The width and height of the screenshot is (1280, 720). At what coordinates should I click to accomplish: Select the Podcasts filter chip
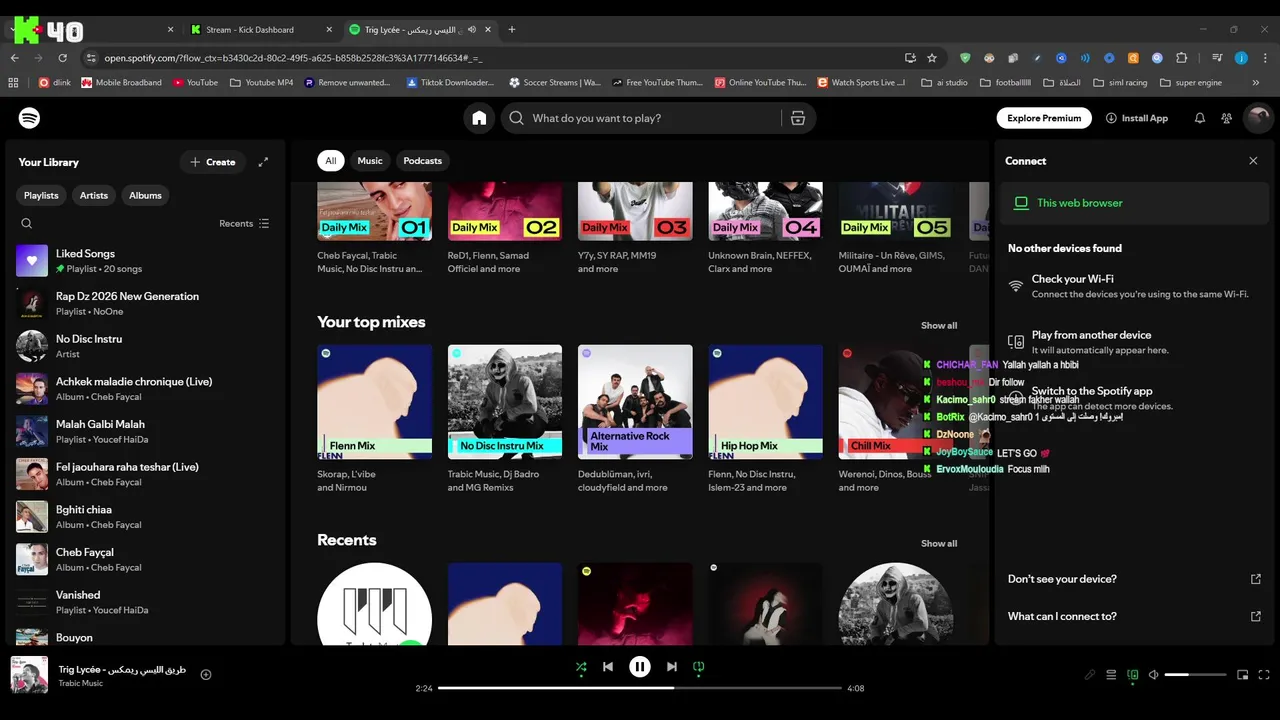pyautogui.click(x=422, y=161)
